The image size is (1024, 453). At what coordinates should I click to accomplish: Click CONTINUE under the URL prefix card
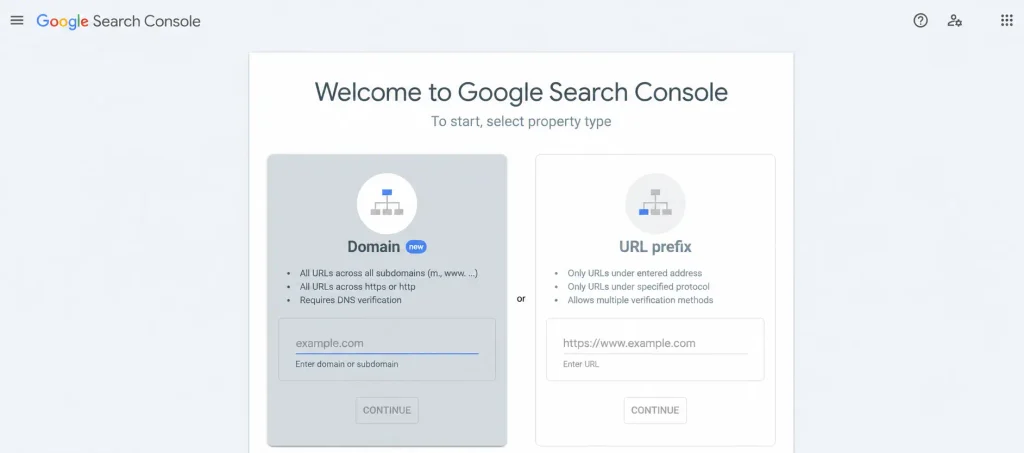point(655,411)
